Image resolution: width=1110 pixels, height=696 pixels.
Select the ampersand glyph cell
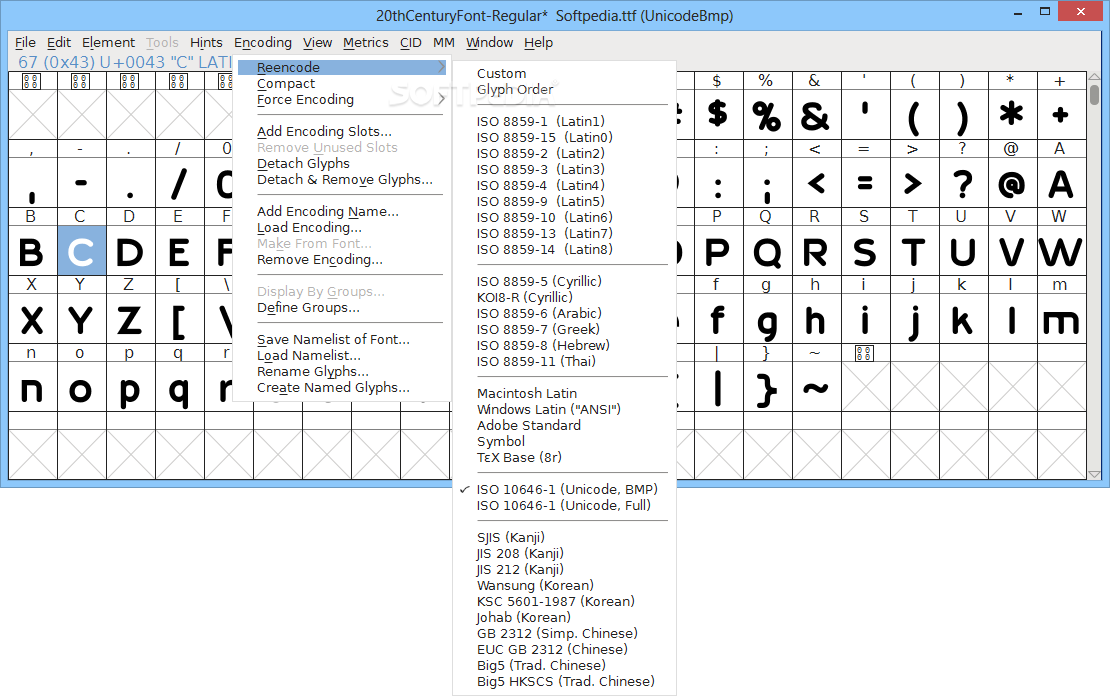pos(815,113)
